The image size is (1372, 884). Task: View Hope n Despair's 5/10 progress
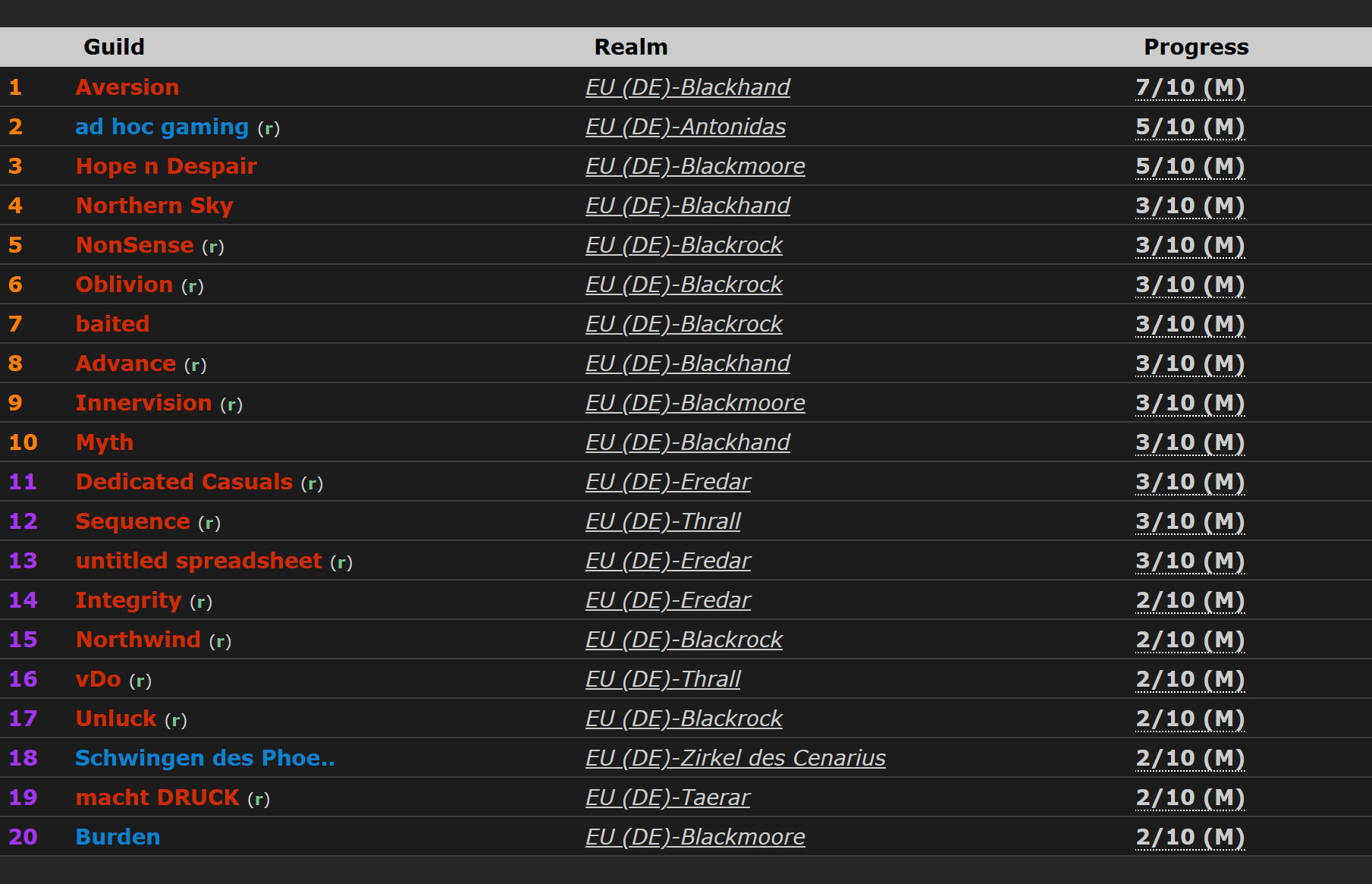pyautogui.click(x=1190, y=166)
